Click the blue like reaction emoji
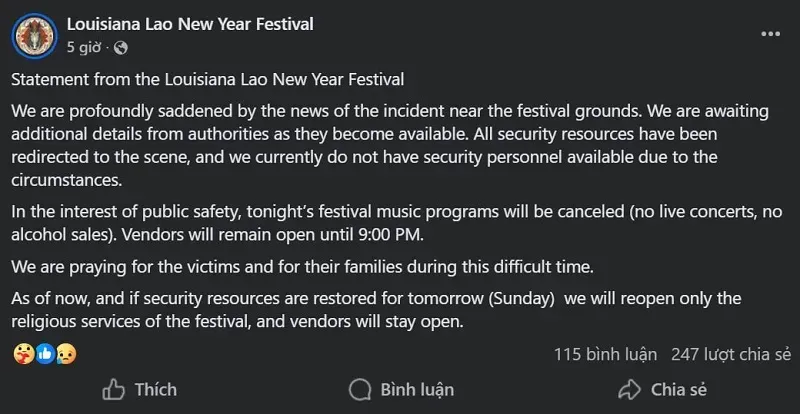Viewport: 800px width, 414px height. [x=44, y=354]
